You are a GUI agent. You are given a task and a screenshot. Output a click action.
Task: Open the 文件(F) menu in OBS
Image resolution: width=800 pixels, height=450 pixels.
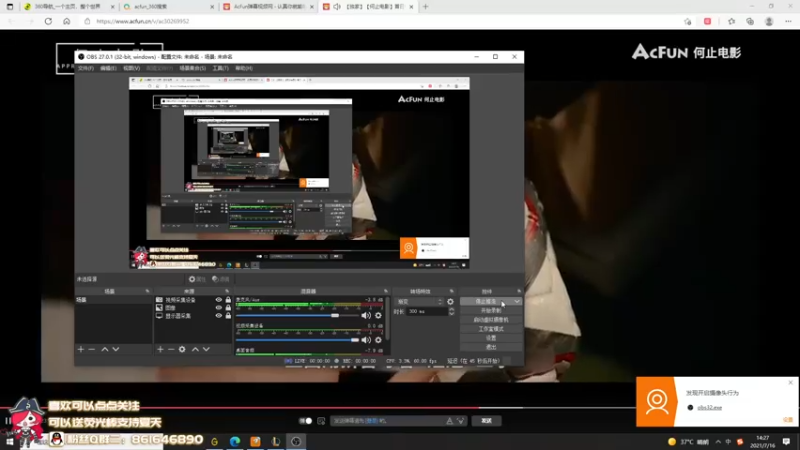click(85, 68)
